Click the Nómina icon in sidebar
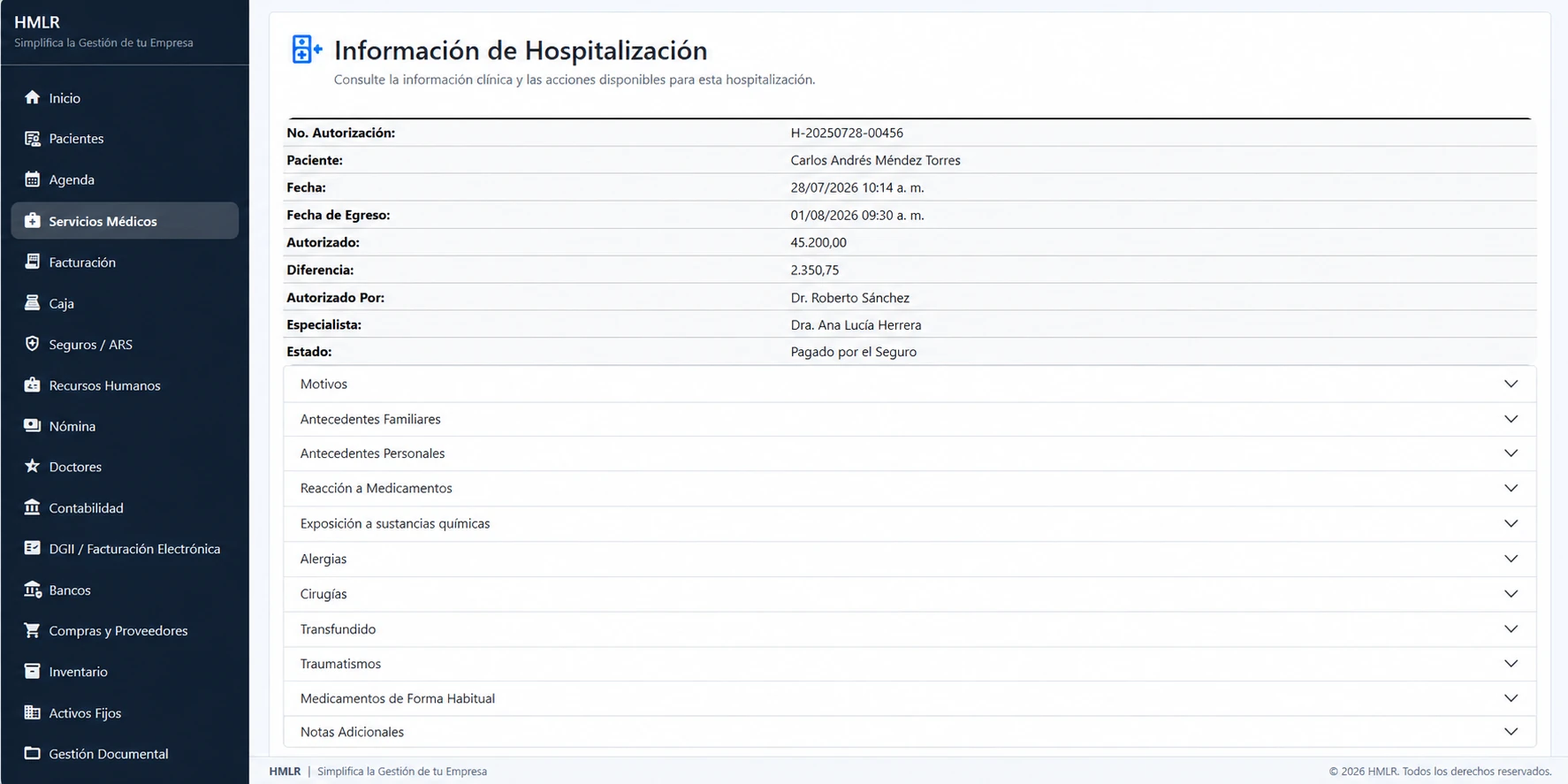Screen dimensions: 1568x784 click(x=32, y=425)
